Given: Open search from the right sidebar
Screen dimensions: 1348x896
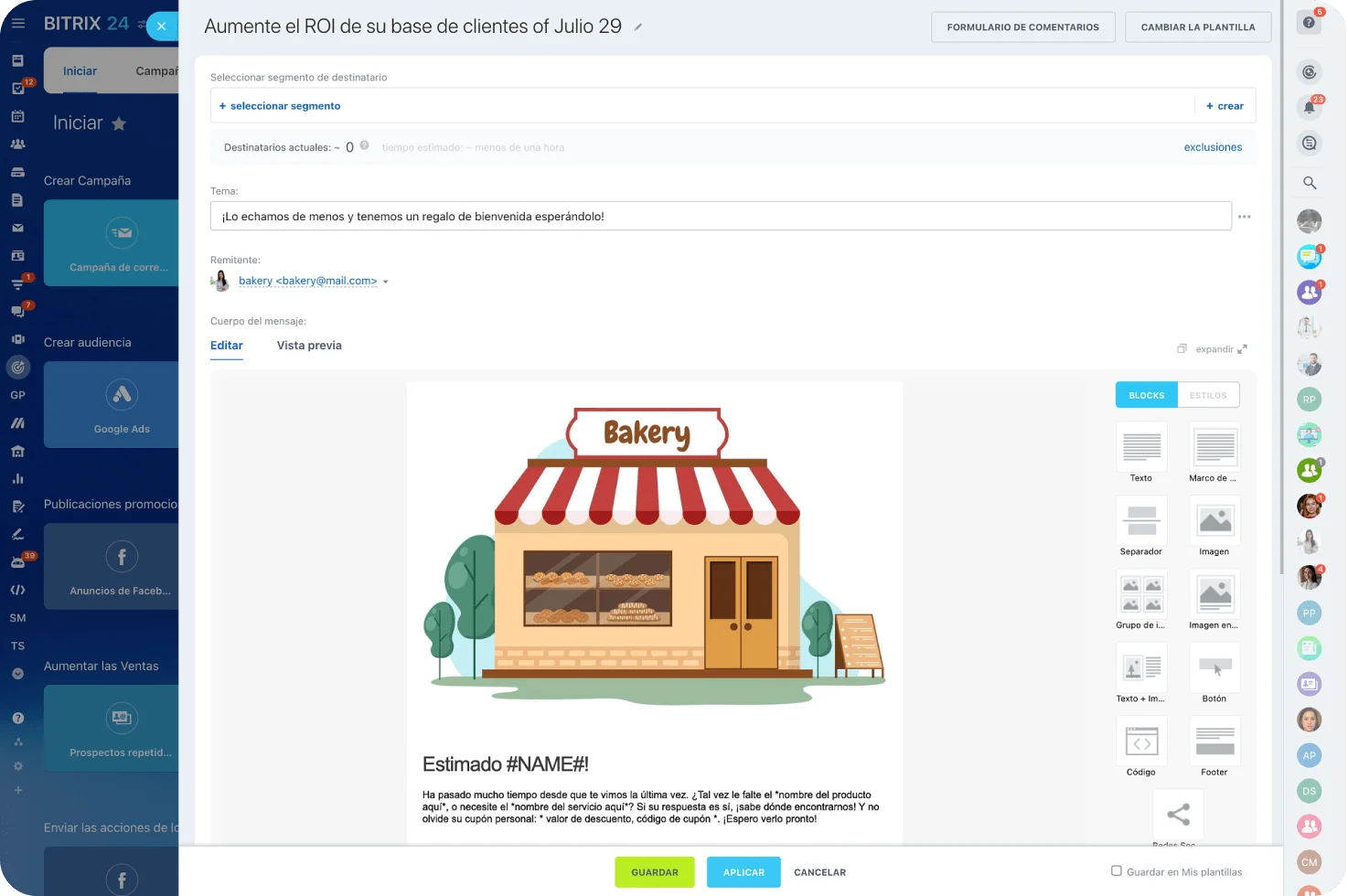Looking at the screenshot, I should click(1309, 182).
